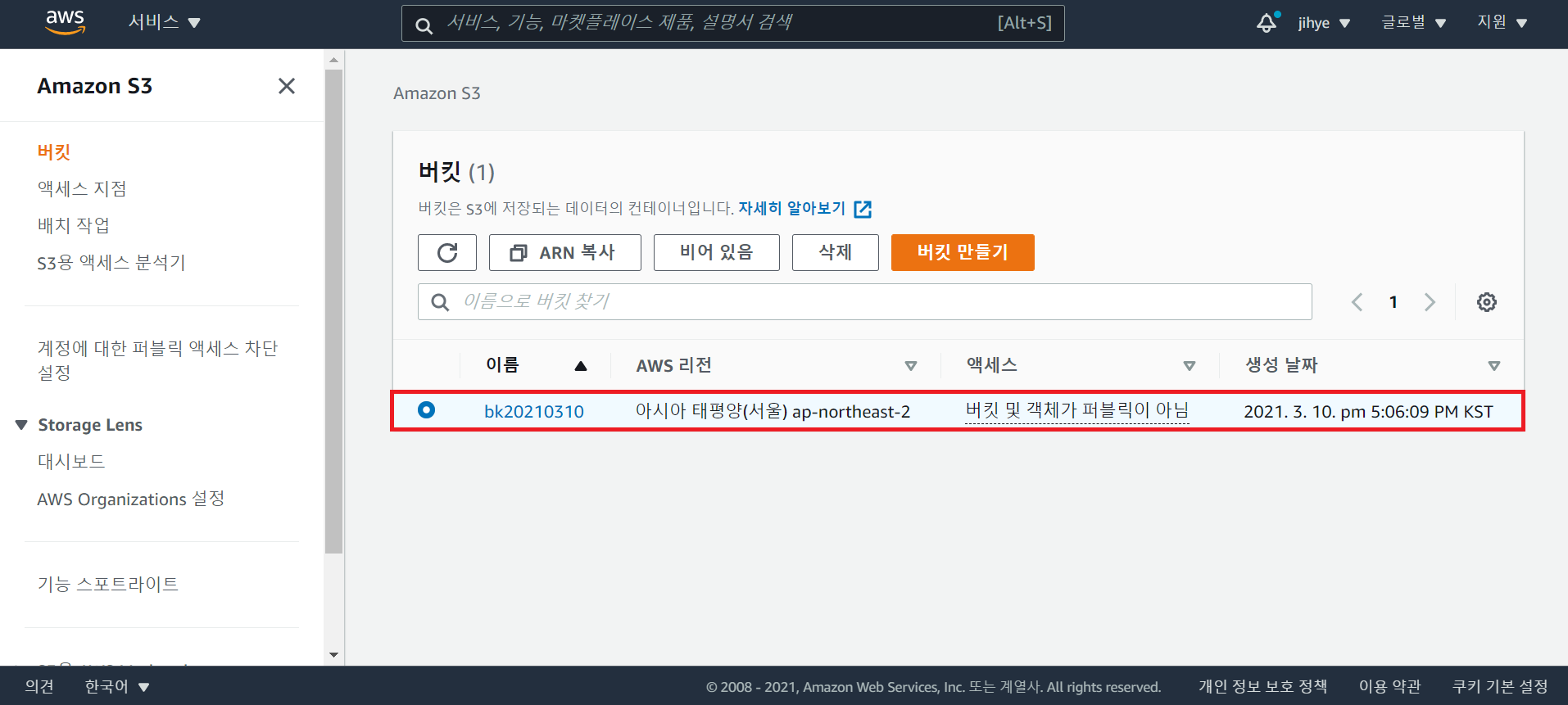Focus the top AWS services search box
This screenshot has width=1568, height=705.
tap(733, 23)
